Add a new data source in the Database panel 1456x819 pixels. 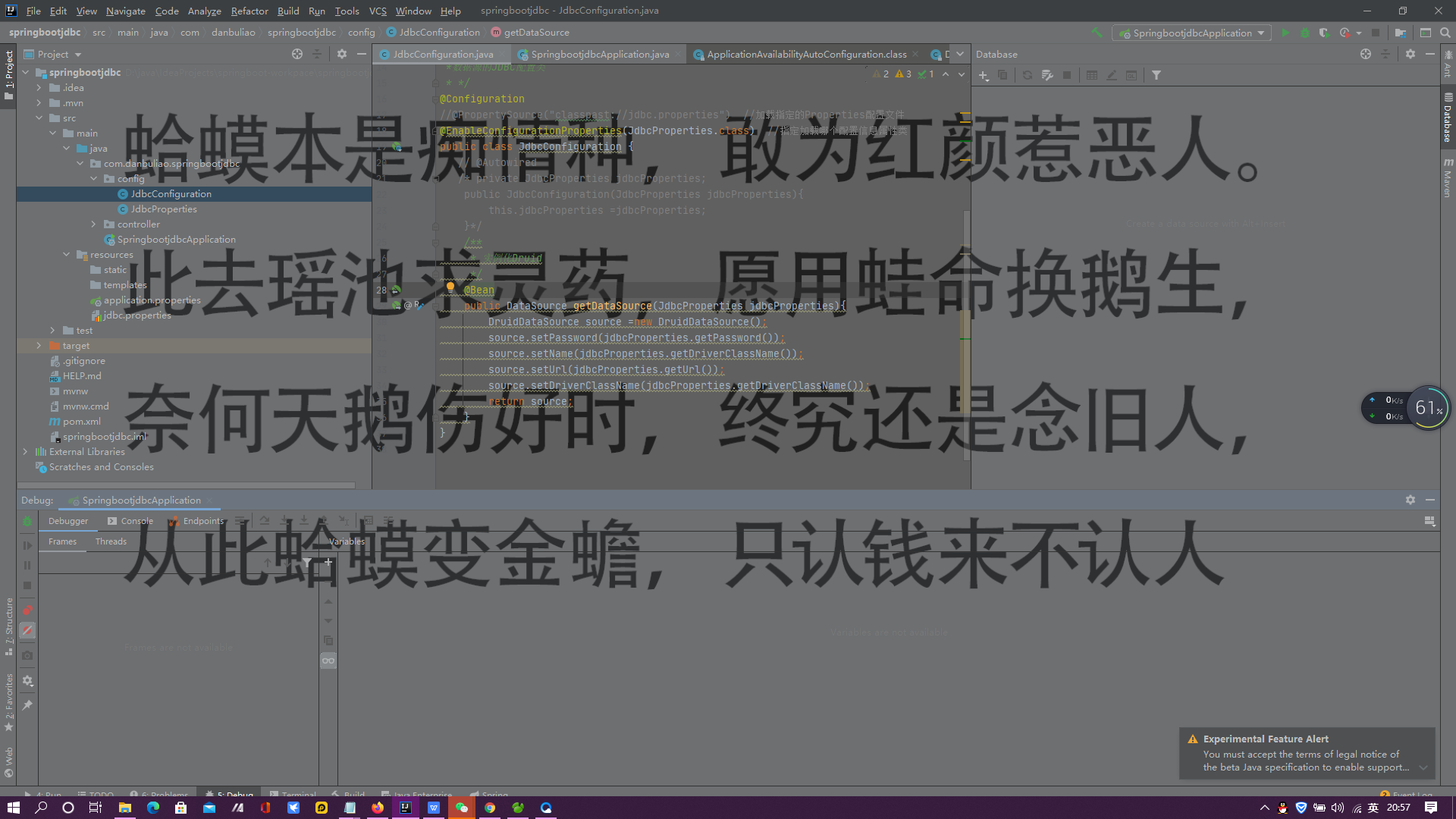[x=984, y=75]
